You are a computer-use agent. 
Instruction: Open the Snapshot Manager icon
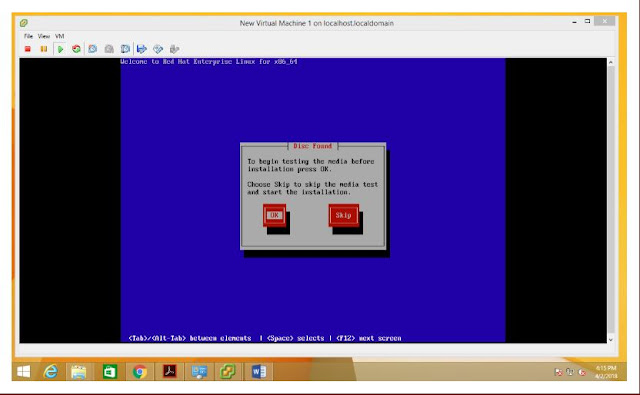pyautogui.click(x=125, y=49)
